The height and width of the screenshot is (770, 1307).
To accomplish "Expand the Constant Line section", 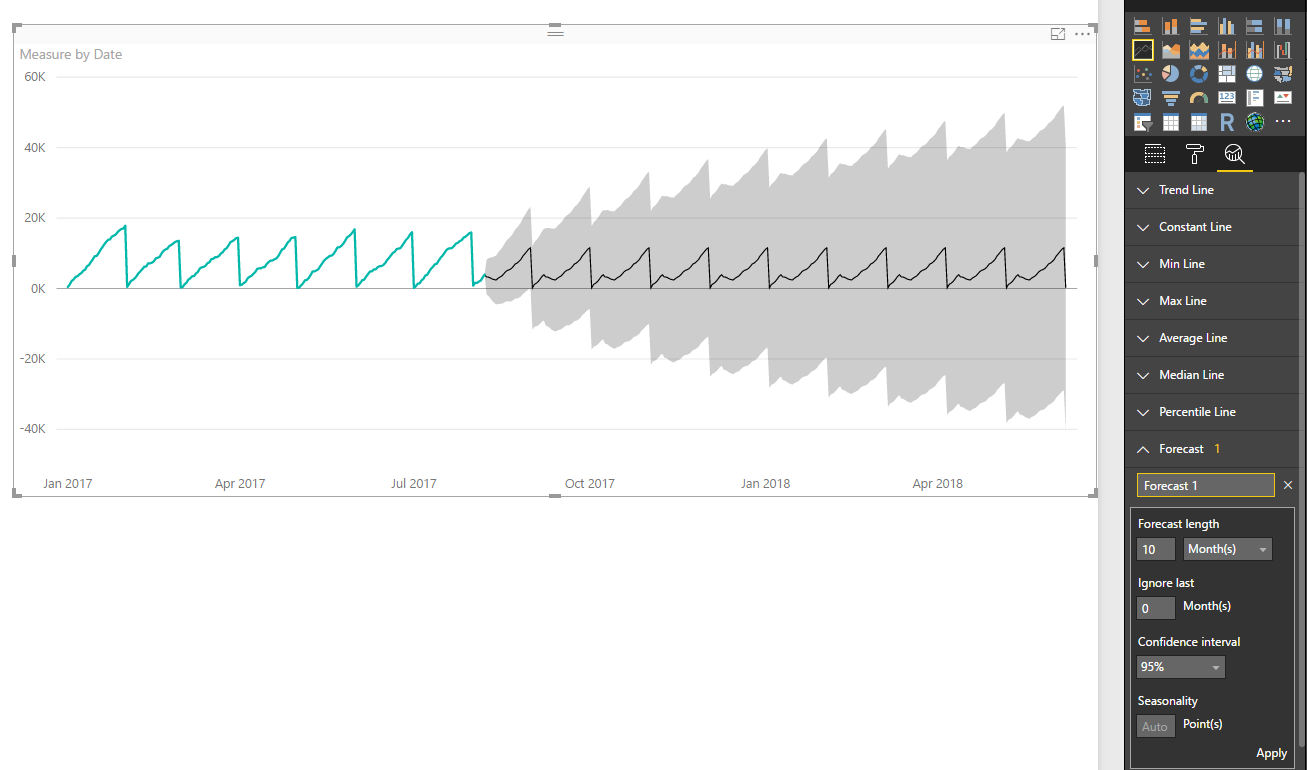I will [1211, 227].
